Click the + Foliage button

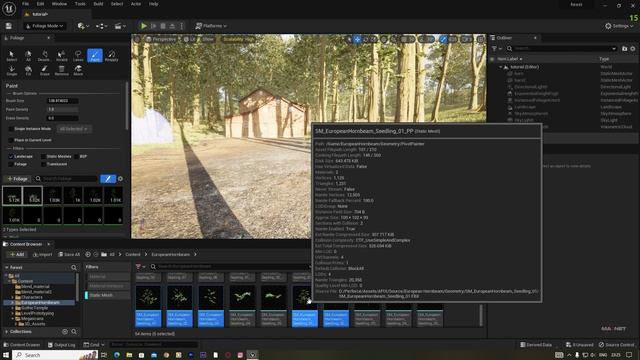pyautogui.click(x=17, y=179)
